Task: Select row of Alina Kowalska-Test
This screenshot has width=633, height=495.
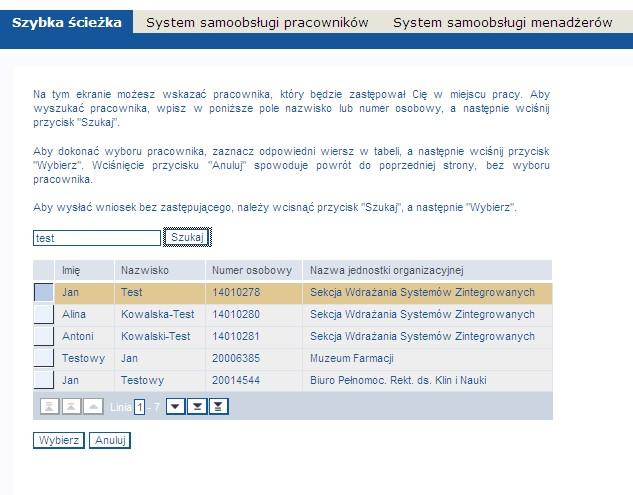Action: [44, 314]
